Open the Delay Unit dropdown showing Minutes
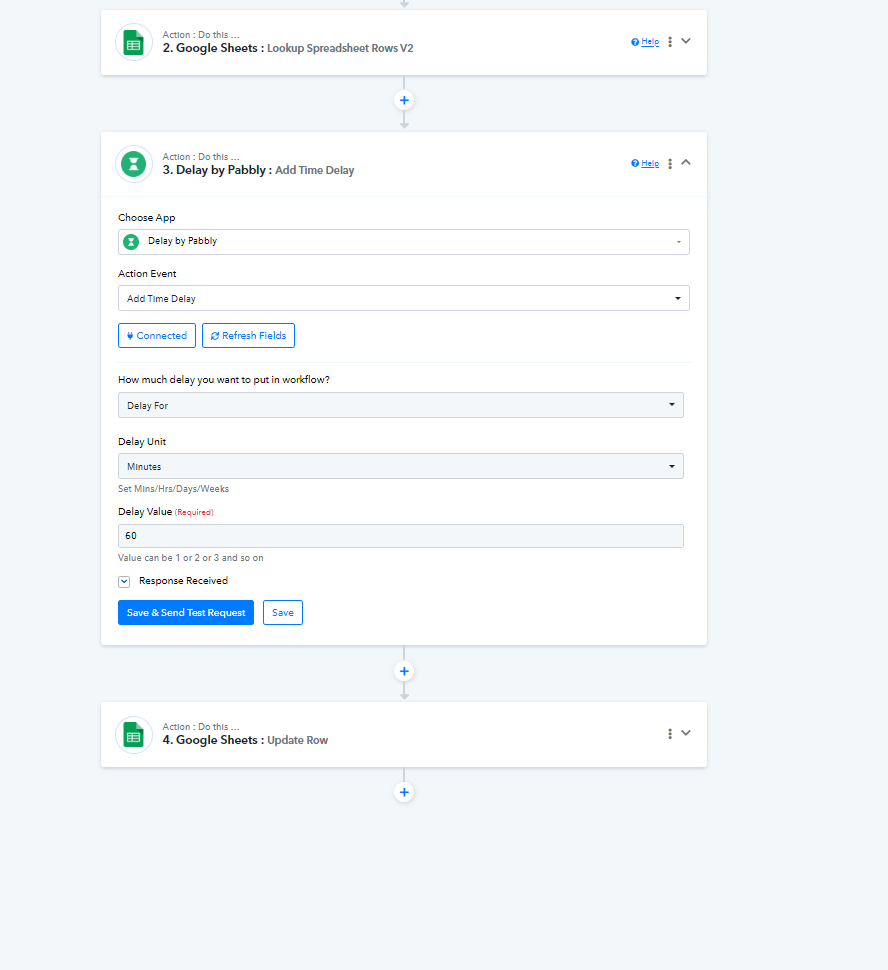 point(400,466)
